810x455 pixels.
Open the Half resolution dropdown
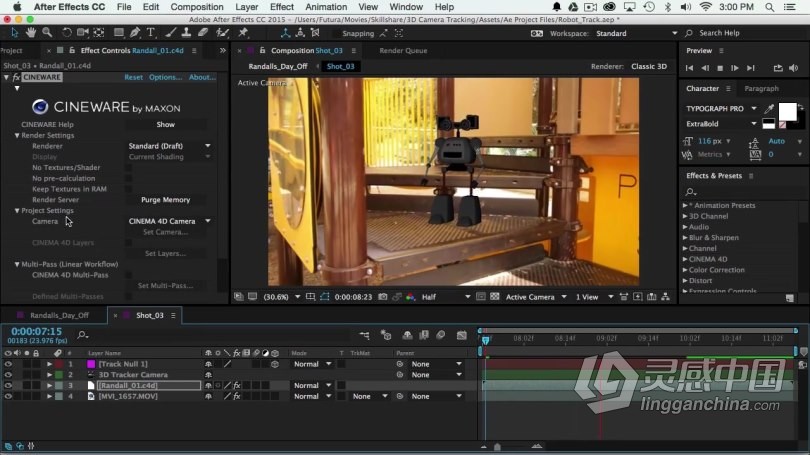446,297
